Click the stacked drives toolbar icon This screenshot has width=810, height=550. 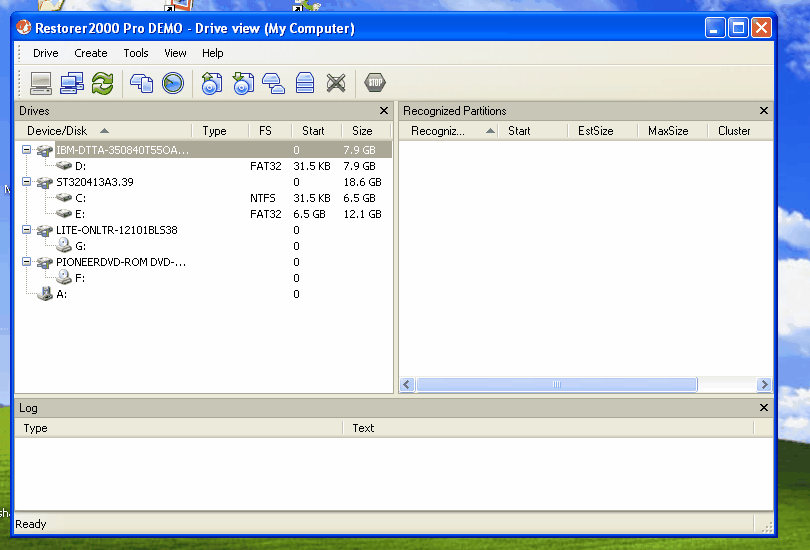coord(305,83)
